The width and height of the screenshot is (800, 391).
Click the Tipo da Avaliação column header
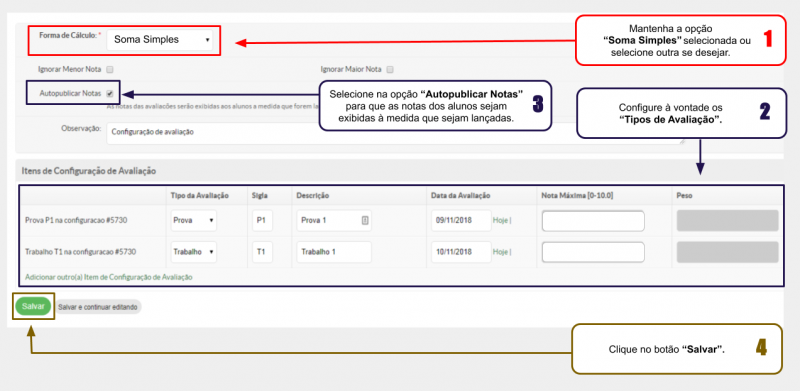(x=199, y=196)
